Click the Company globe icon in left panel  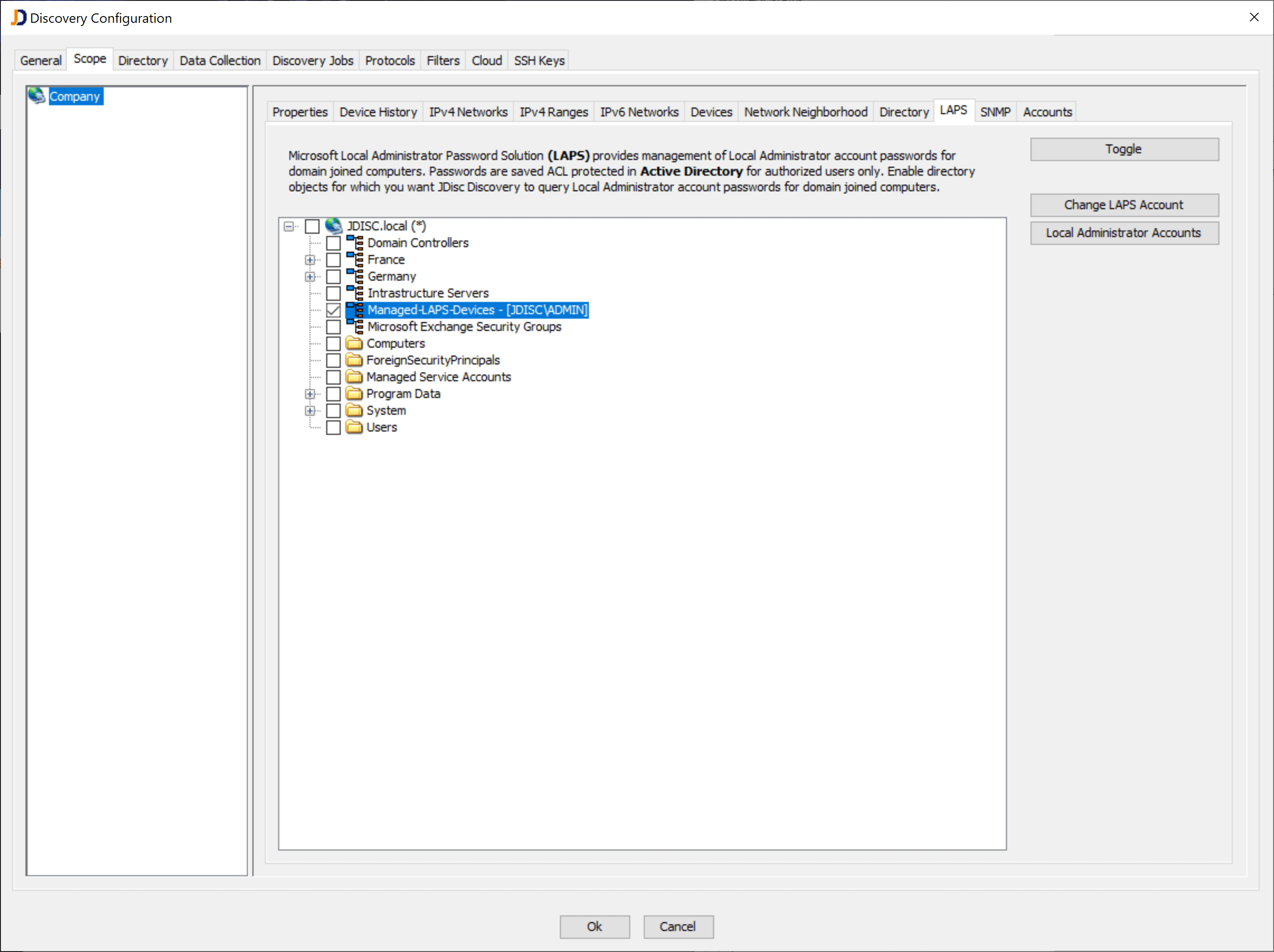(x=37, y=96)
